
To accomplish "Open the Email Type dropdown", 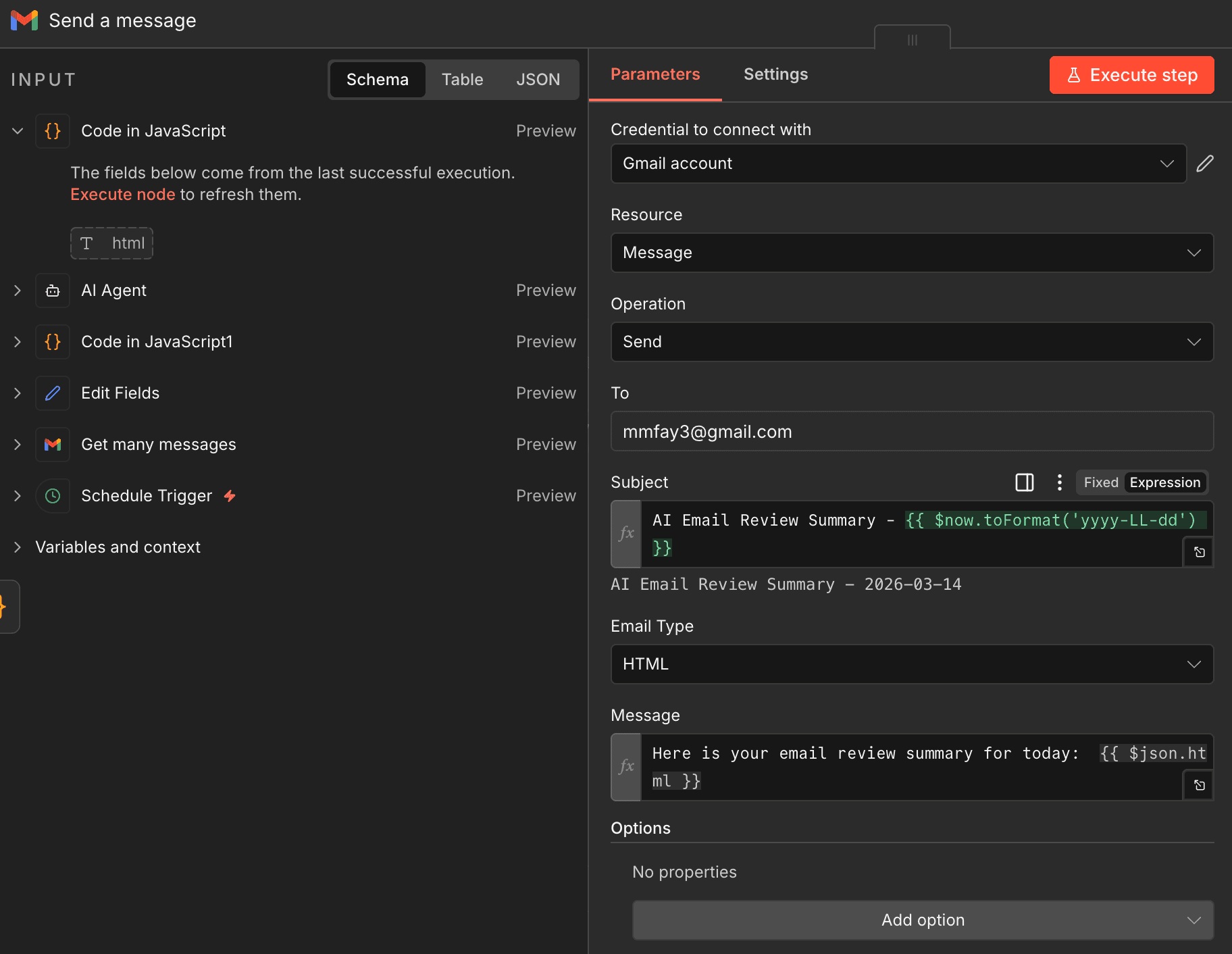I will 911,663.
